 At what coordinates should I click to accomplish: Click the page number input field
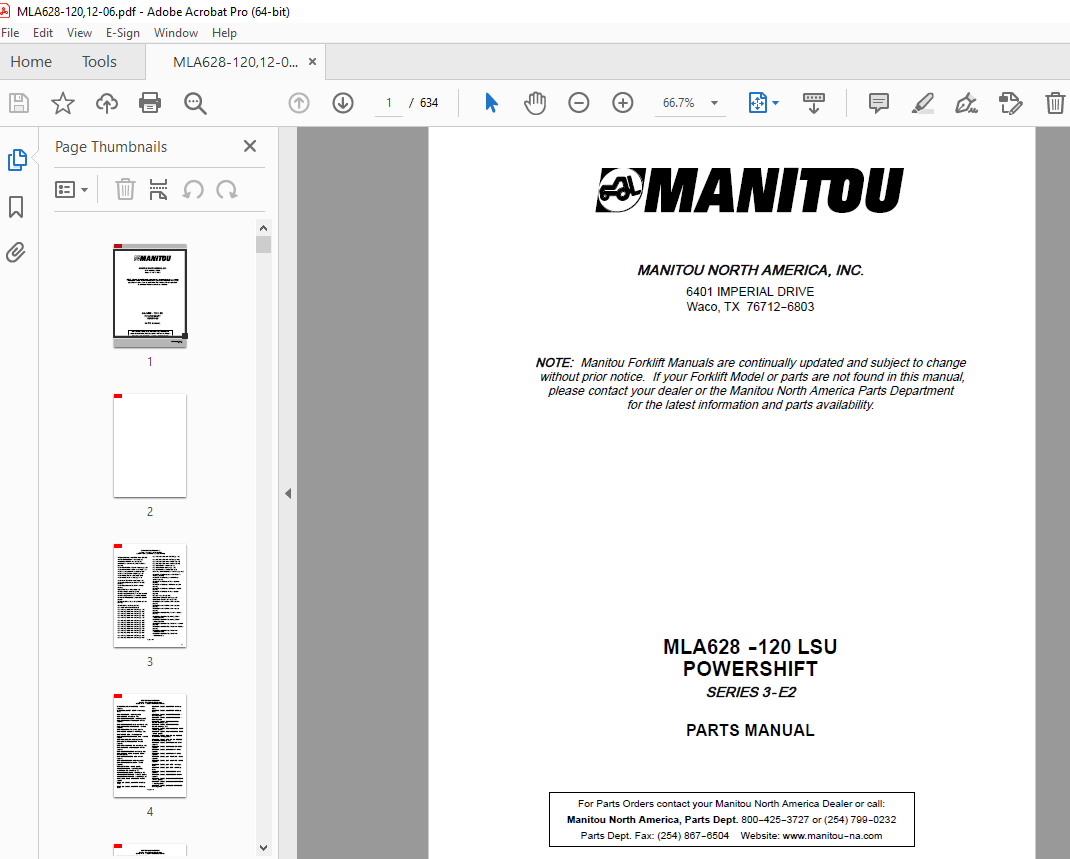(389, 103)
